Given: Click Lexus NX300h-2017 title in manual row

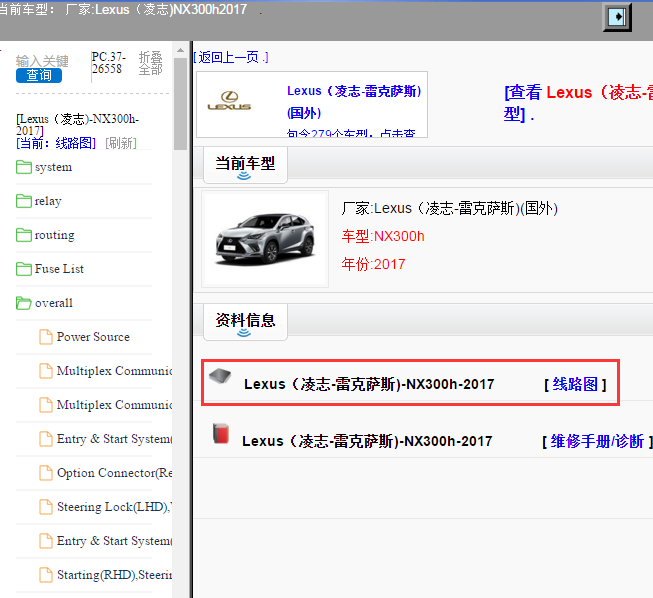Looking at the screenshot, I should coord(367,441).
